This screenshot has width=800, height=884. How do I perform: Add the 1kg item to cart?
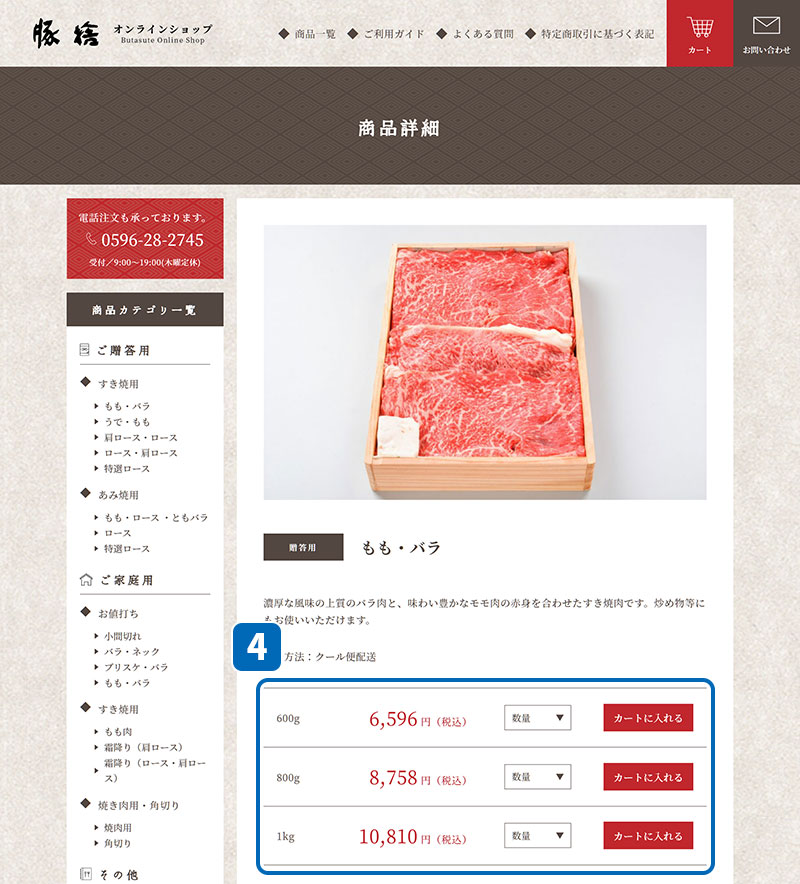648,836
